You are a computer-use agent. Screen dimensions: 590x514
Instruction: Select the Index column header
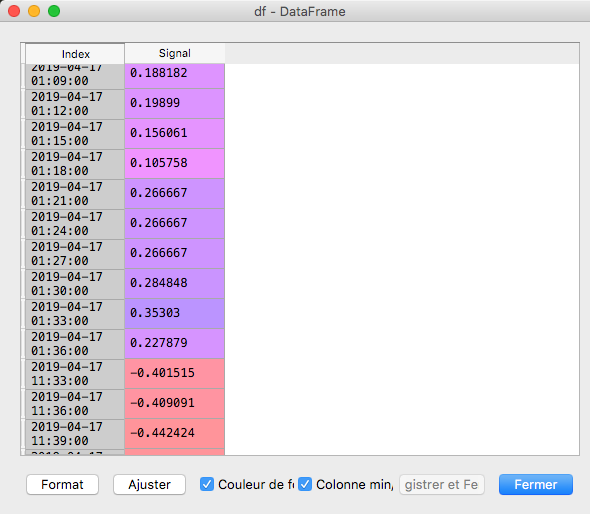tap(75, 54)
